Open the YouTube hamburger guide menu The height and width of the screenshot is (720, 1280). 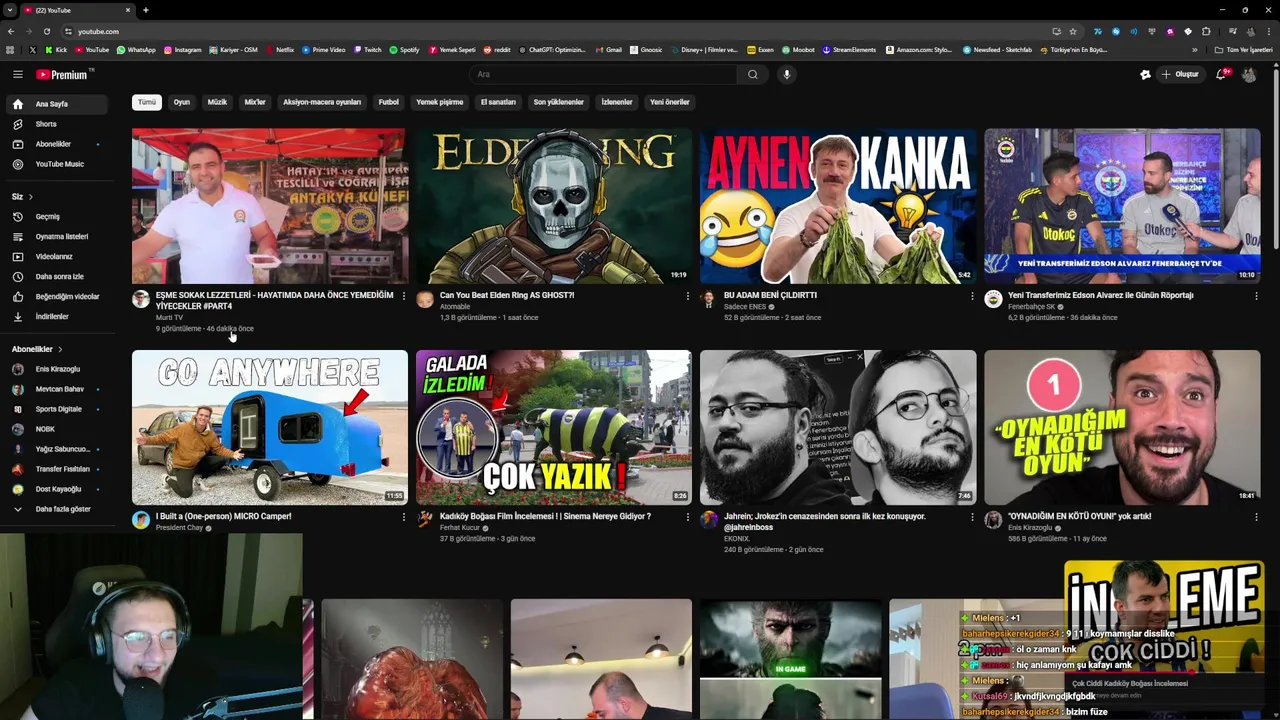(17, 74)
